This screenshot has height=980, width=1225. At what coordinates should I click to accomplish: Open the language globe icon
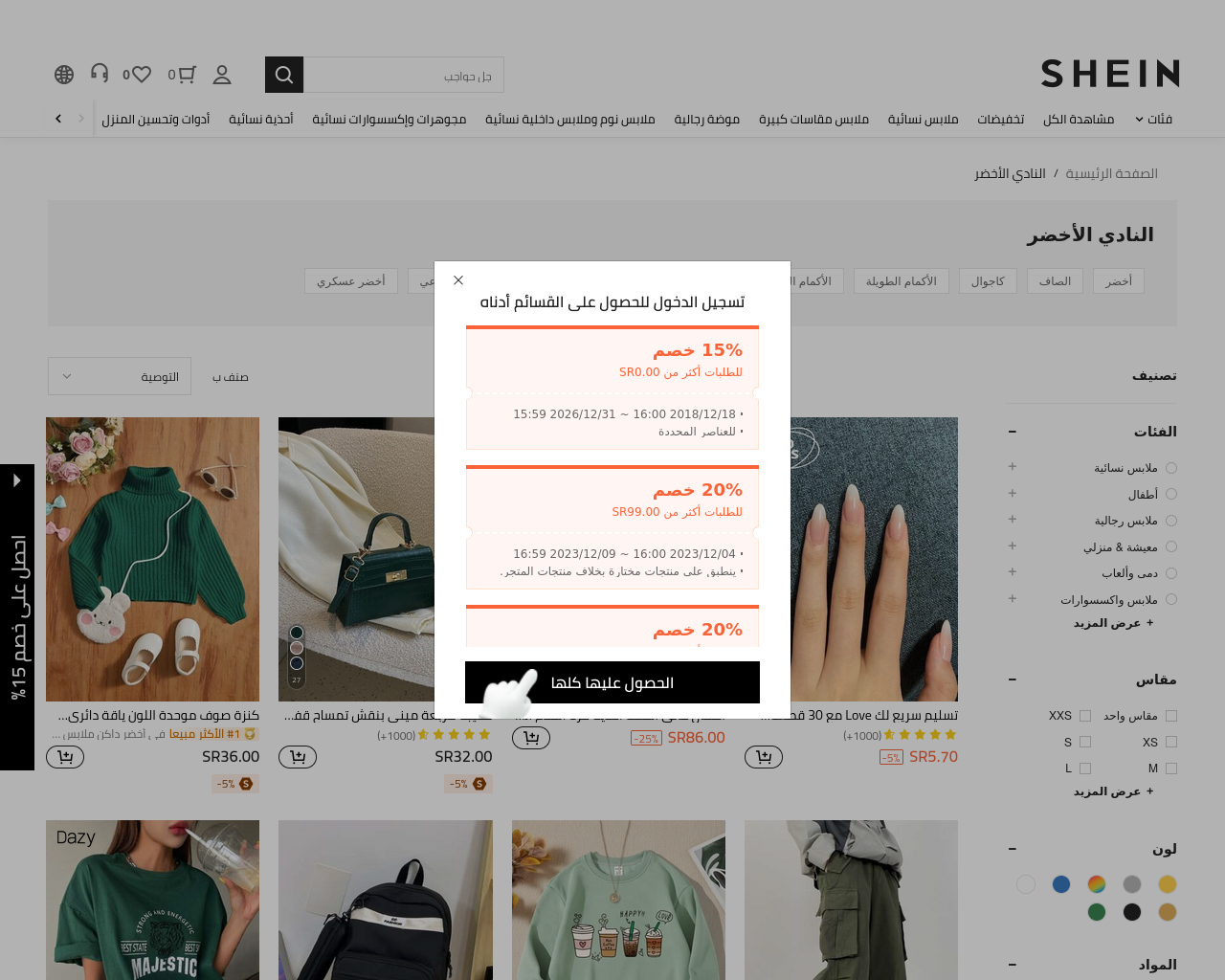click(64, 75)
